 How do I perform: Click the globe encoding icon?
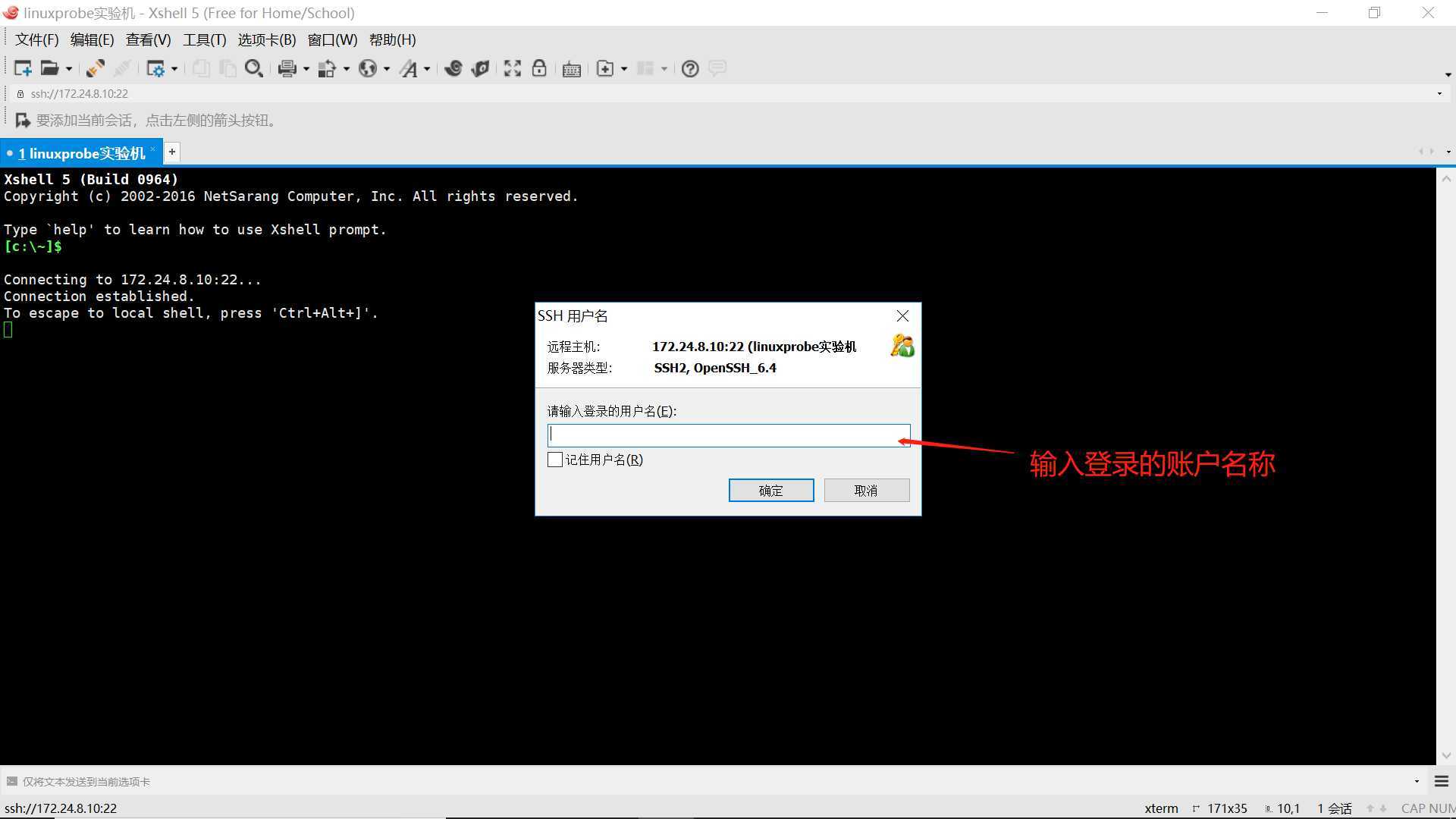pos(368,68)
